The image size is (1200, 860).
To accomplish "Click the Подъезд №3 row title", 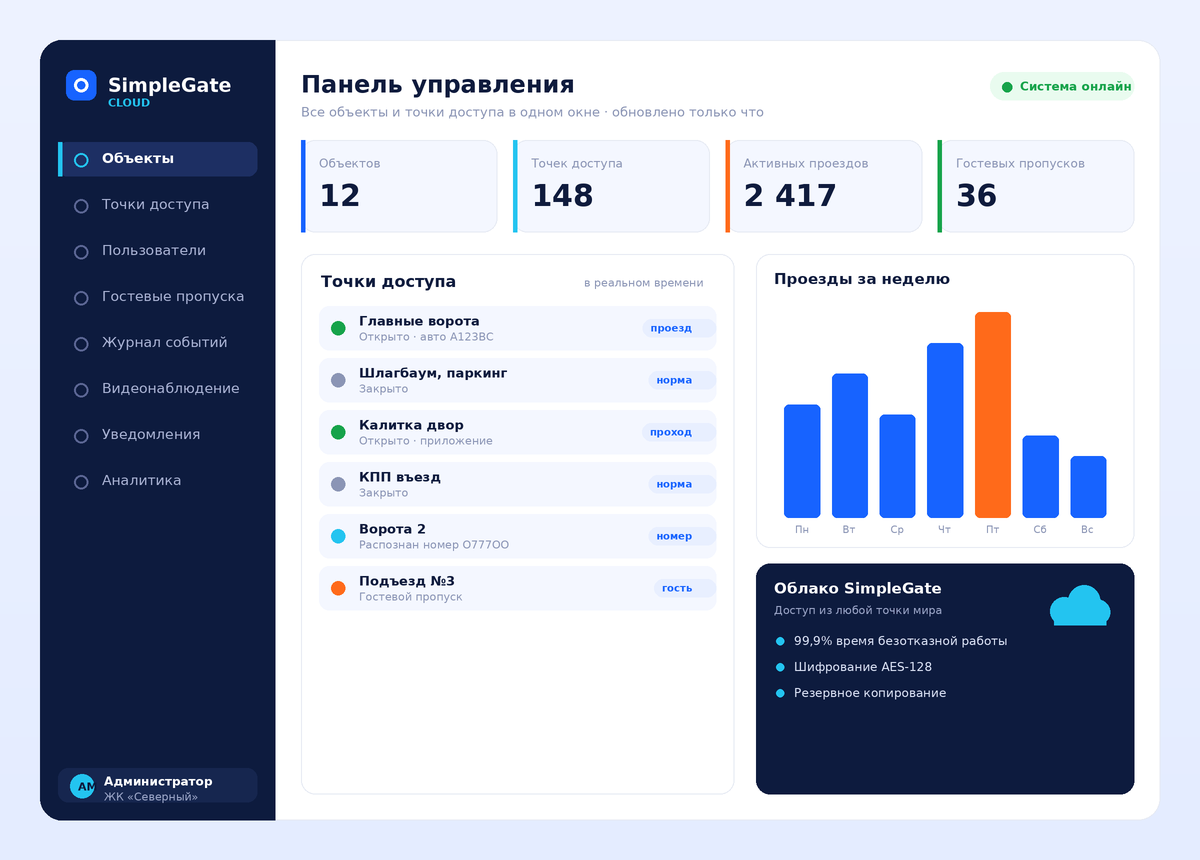I will 407,581.
